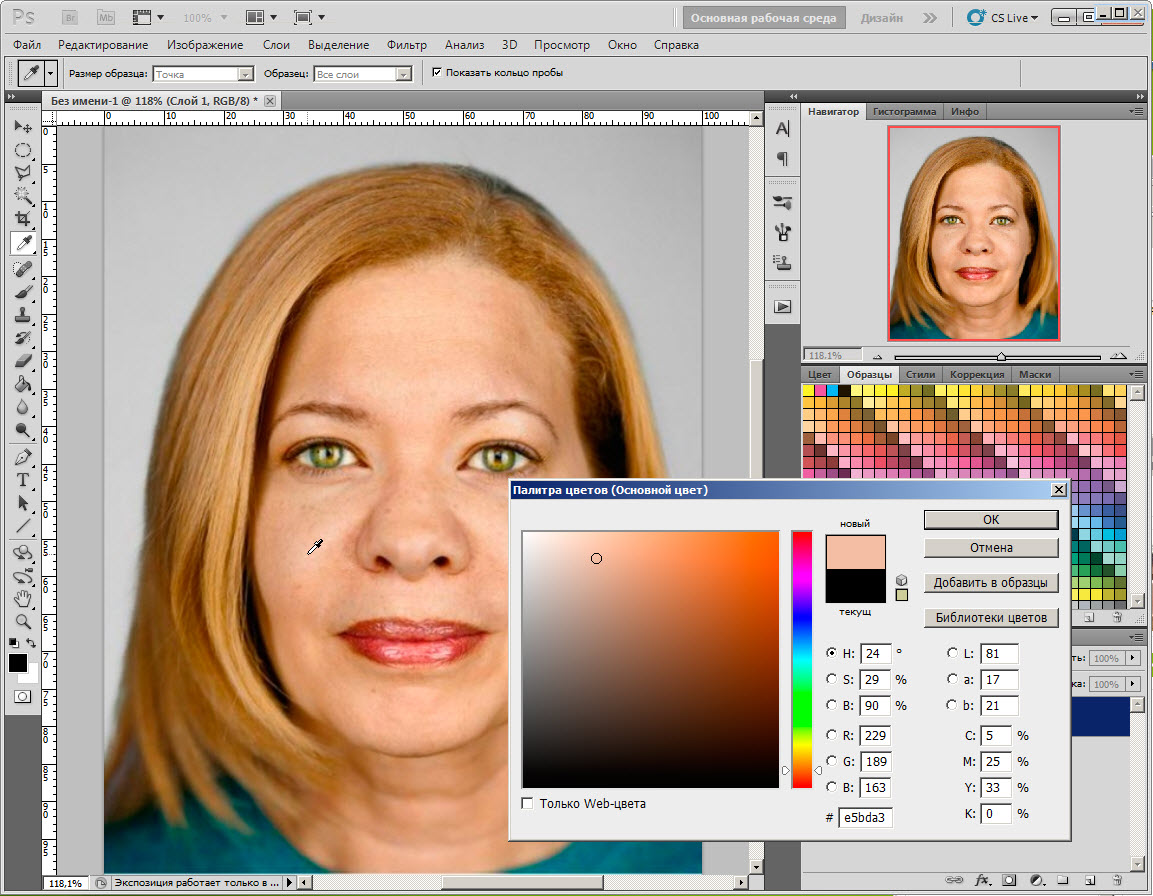
Task: Select the Zoom tool in toolbox
Action: point(23,622)
